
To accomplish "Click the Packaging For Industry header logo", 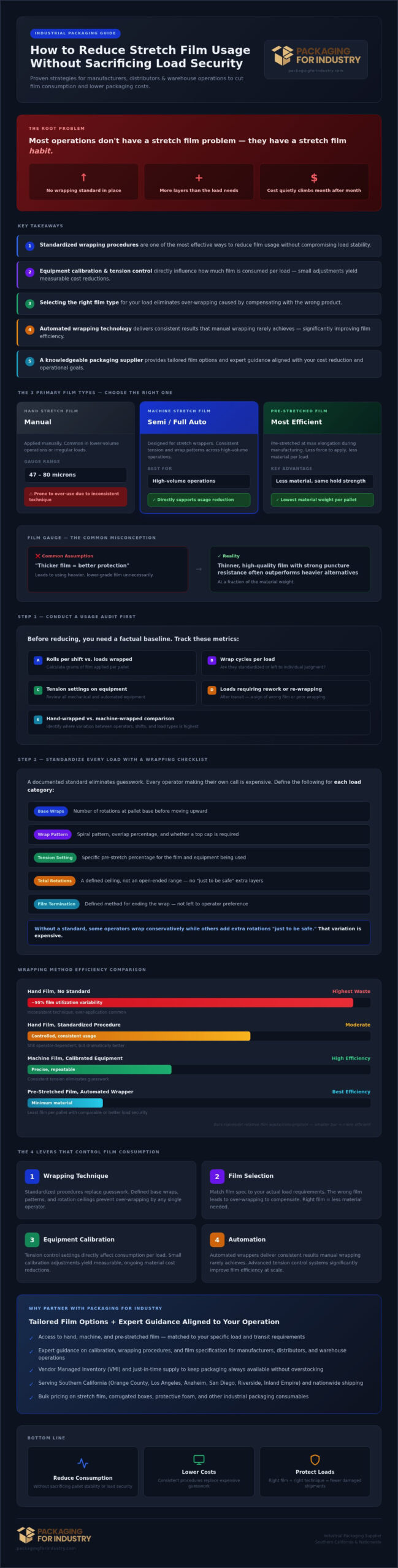I will pos(316,55).
